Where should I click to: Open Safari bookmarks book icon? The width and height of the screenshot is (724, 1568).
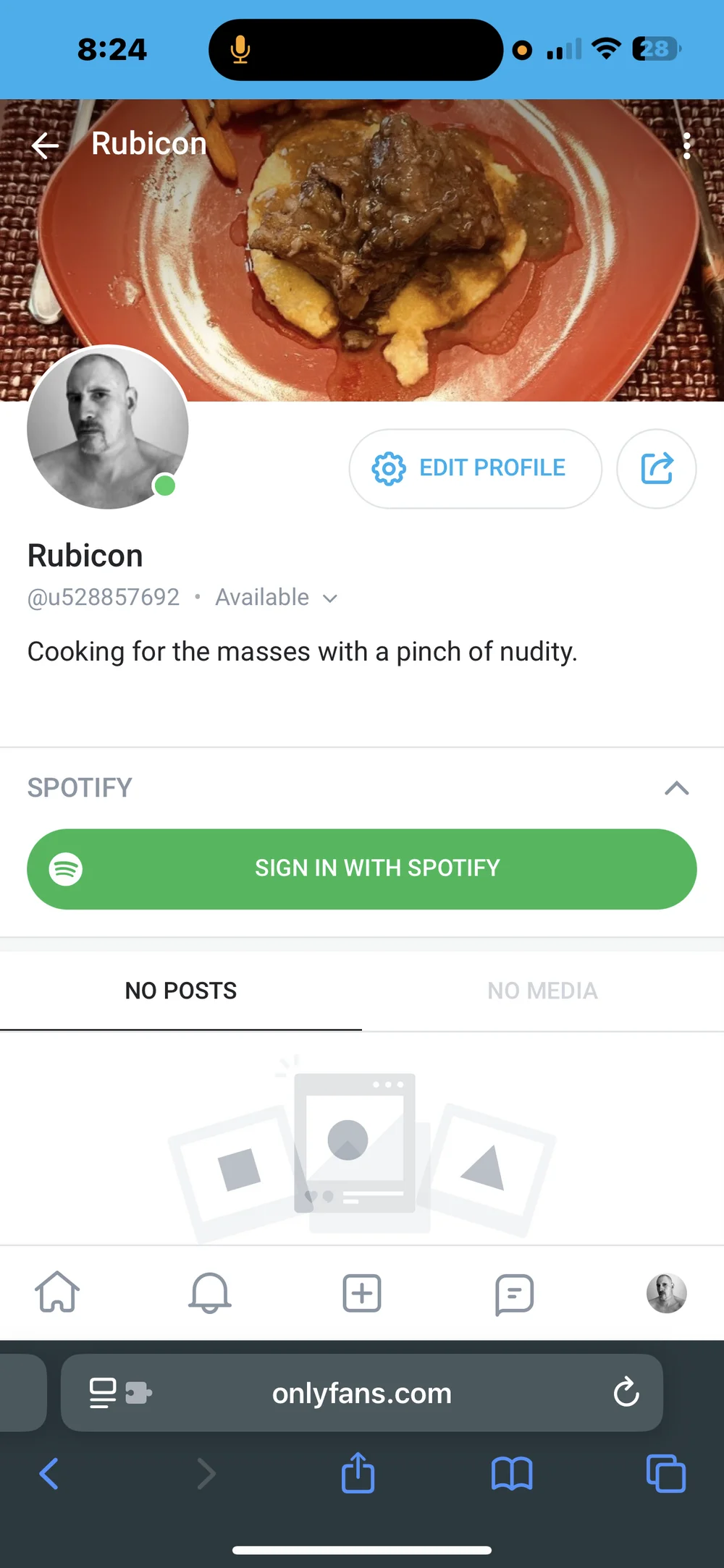[x=511, y=1473]
